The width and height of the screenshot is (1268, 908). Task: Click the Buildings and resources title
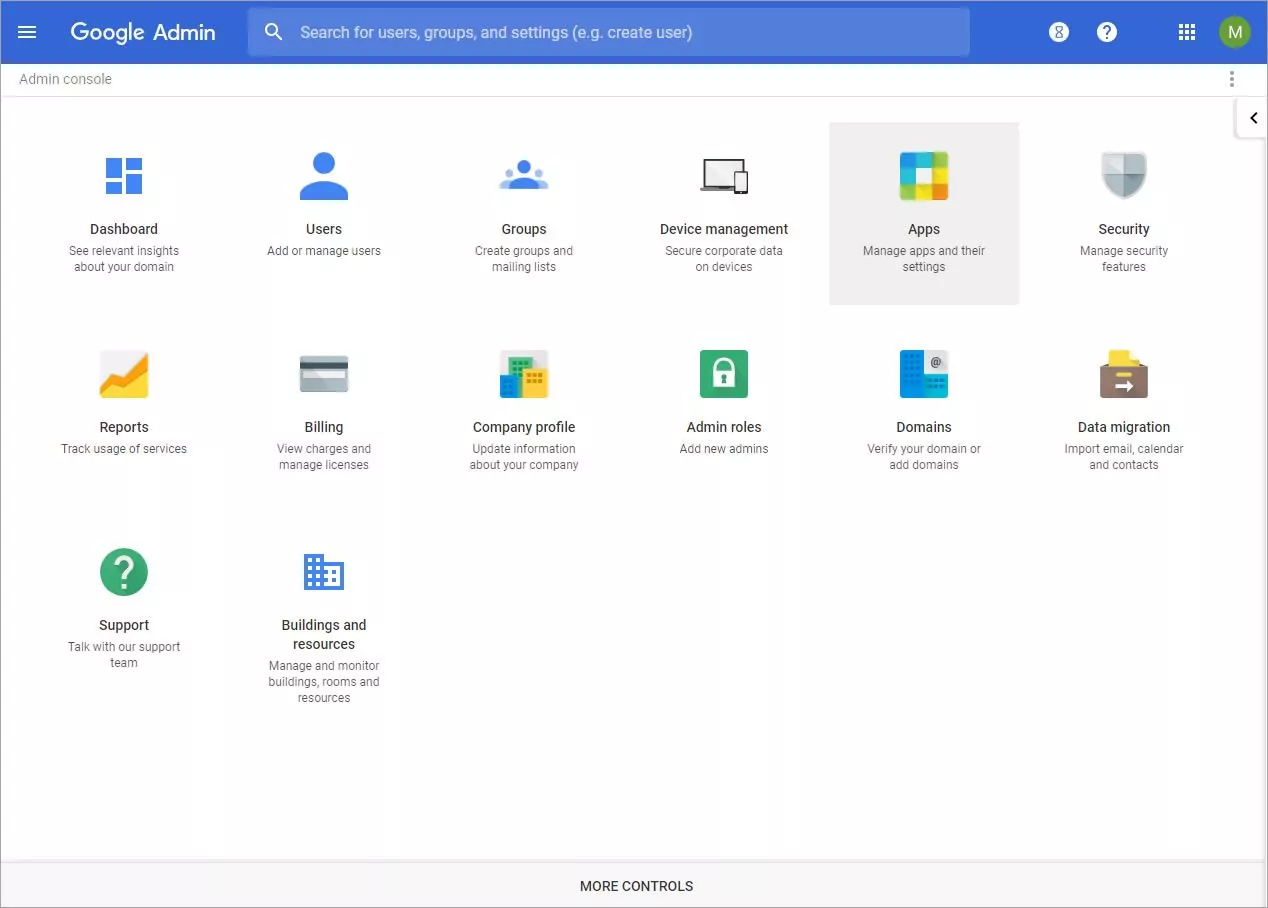324,634
